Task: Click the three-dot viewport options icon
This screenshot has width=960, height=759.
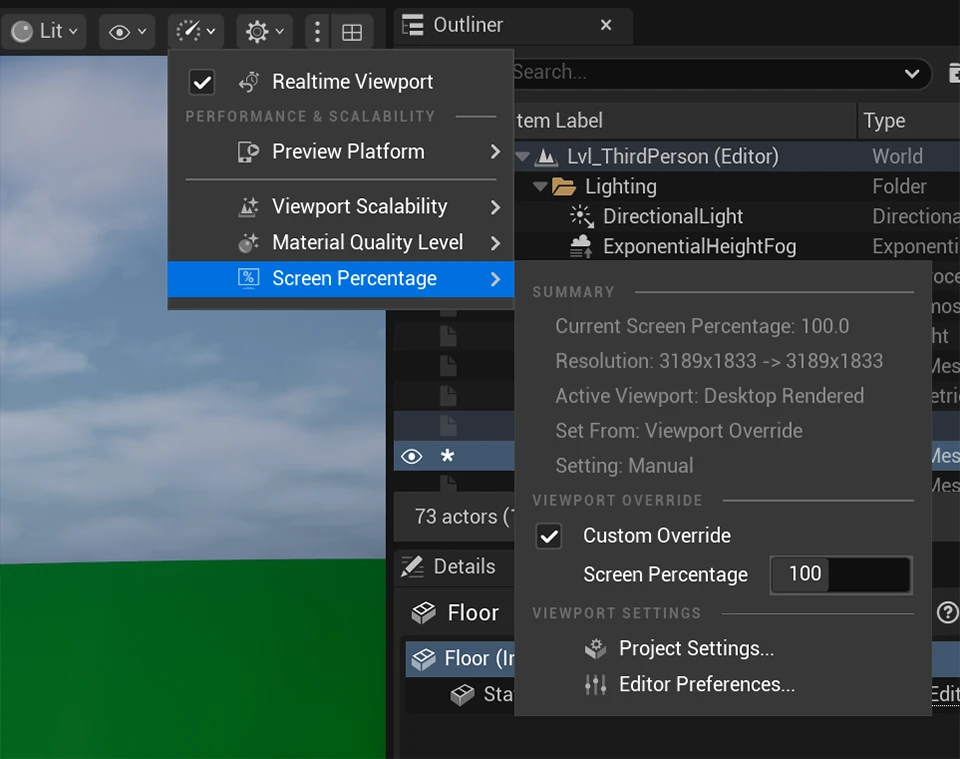Action: [x=317, y=31]
